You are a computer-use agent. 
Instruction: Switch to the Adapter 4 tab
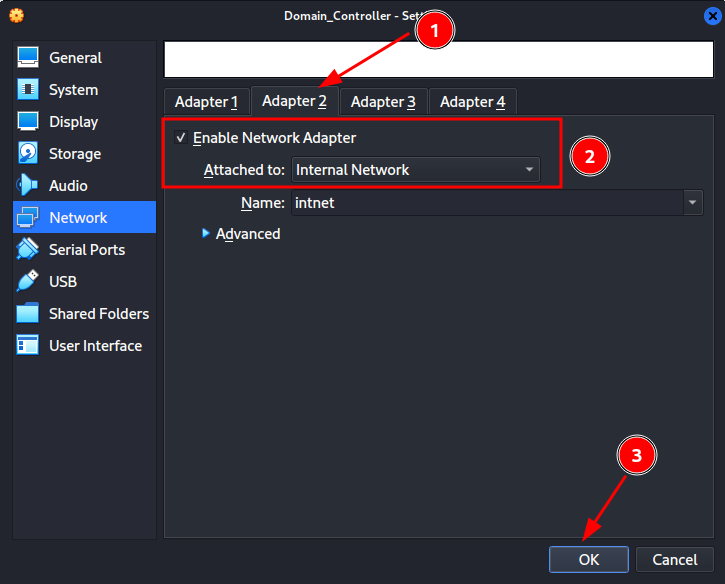[x=473, y=102]
